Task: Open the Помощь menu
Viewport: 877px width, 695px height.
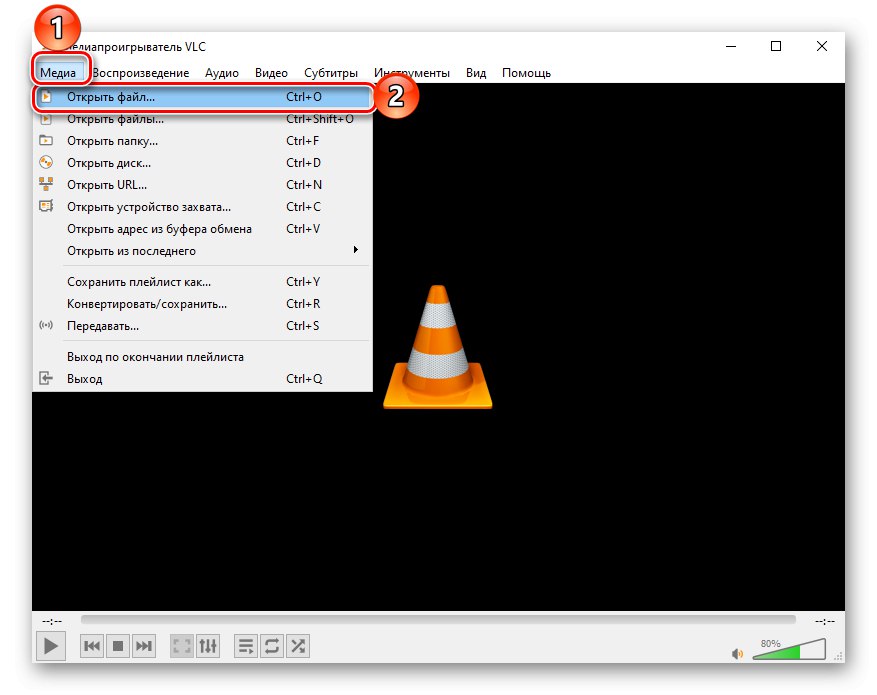Action: 526,73
